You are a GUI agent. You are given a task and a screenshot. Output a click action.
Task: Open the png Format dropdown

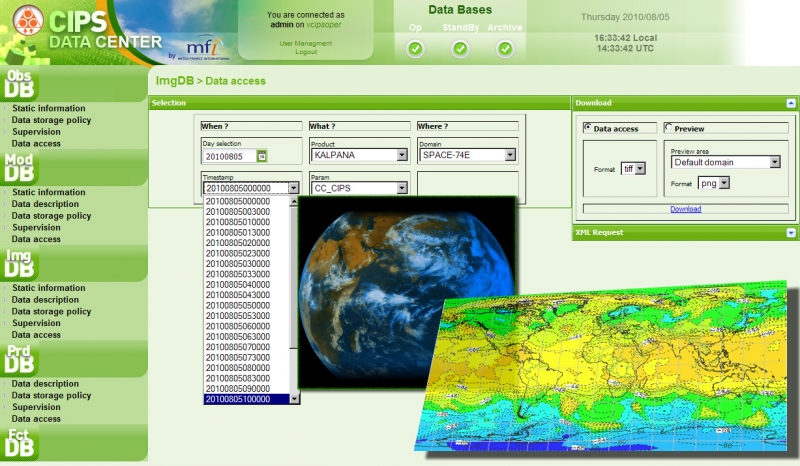(714, 183)
